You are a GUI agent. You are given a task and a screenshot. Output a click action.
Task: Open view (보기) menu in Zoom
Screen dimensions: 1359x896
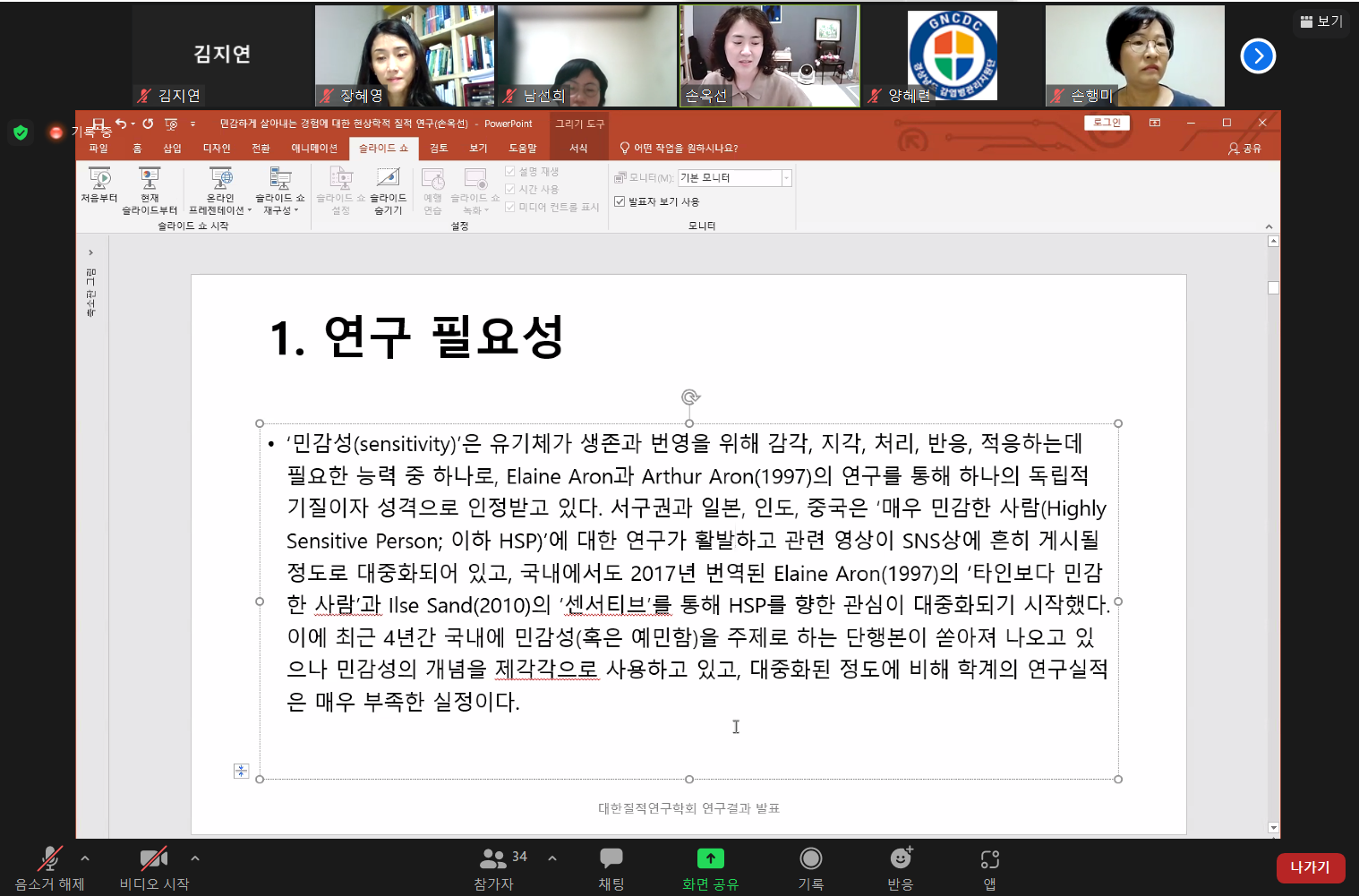pyautogui.click(x=1321, y=21)
